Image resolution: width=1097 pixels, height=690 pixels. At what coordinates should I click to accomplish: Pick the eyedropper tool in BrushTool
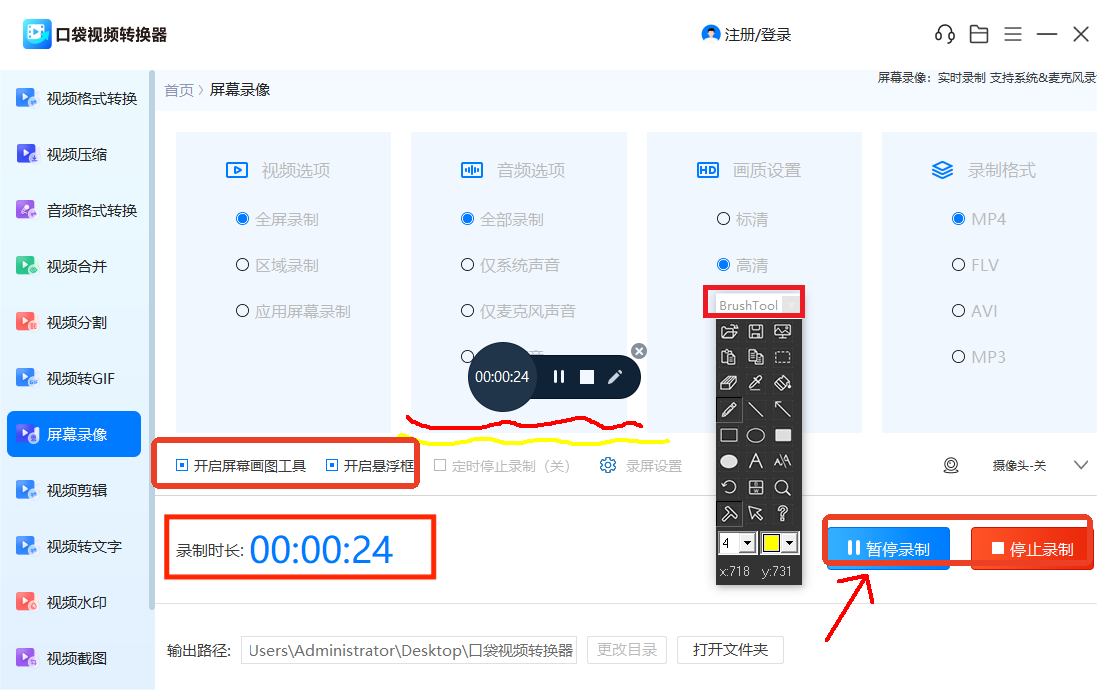click(x=756, y=383)
